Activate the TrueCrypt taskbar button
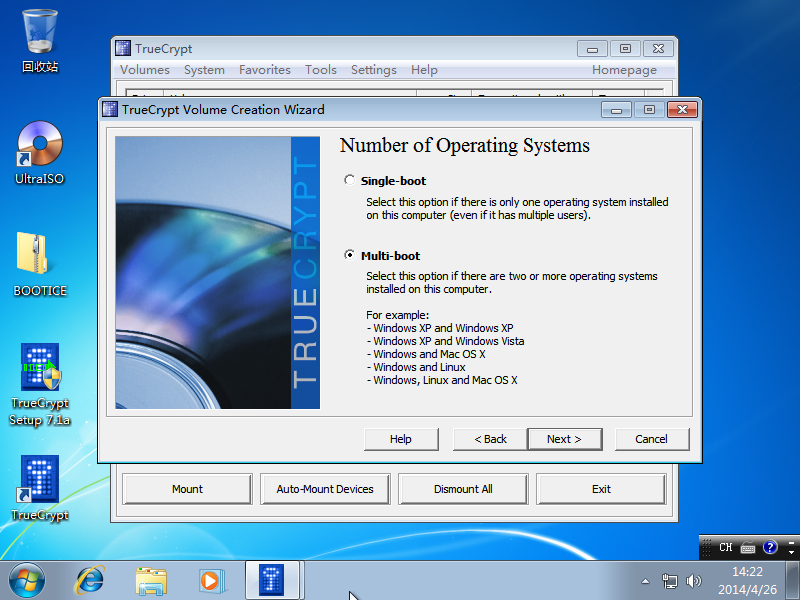The width and height of the screenshot is (800, 600). 271,581
